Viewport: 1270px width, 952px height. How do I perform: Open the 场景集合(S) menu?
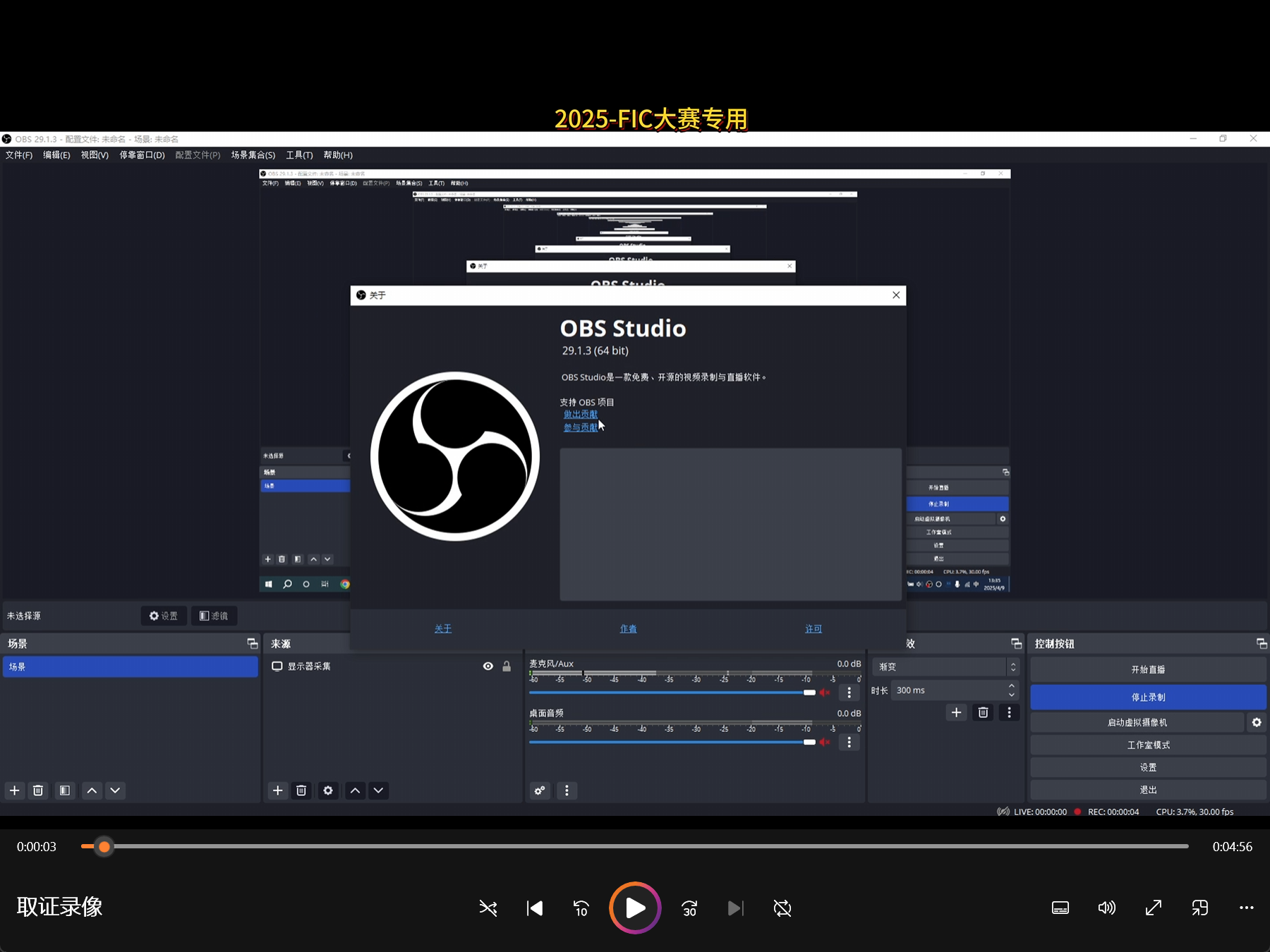click(253, 155)
